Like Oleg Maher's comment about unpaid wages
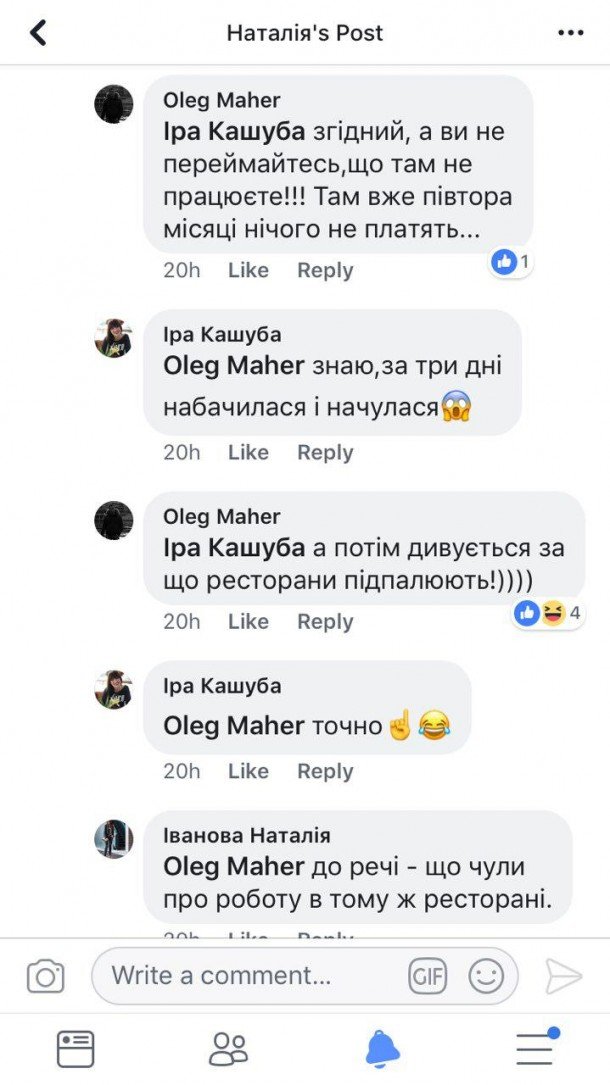 click(248, 270)
